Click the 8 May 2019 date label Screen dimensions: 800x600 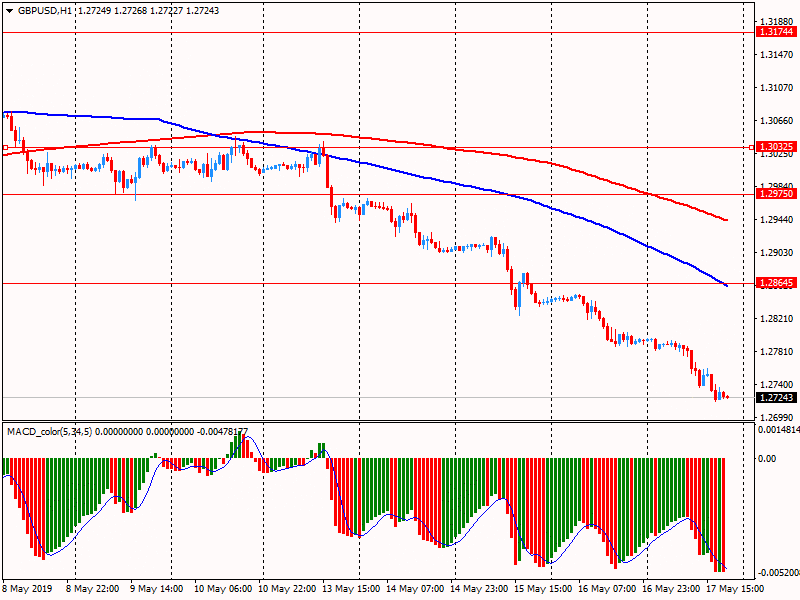pyautogui.click(x=28, y=589)
